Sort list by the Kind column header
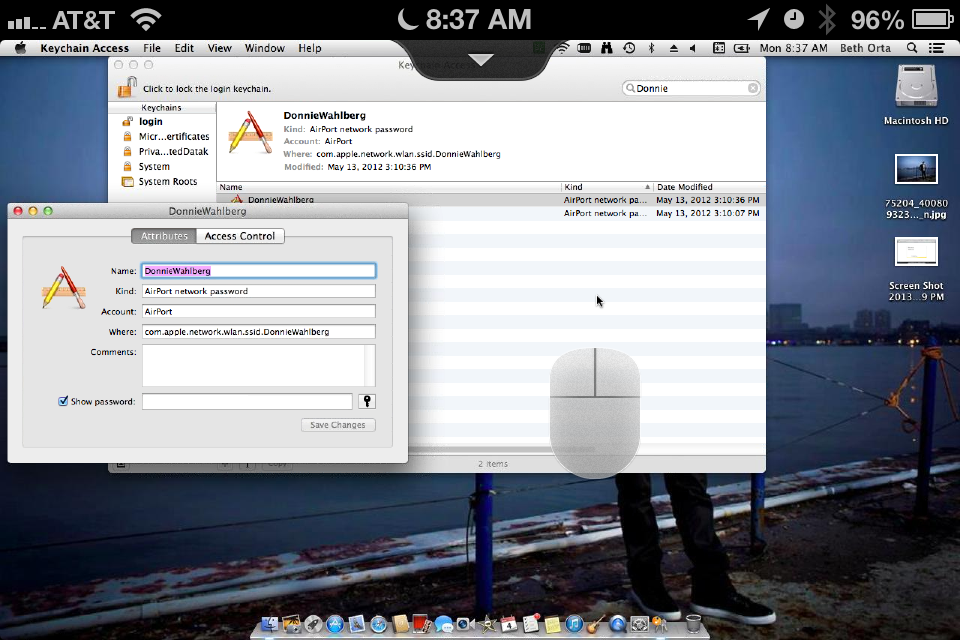960x640 pixels. pyautogui.click(x=606, y=187)
